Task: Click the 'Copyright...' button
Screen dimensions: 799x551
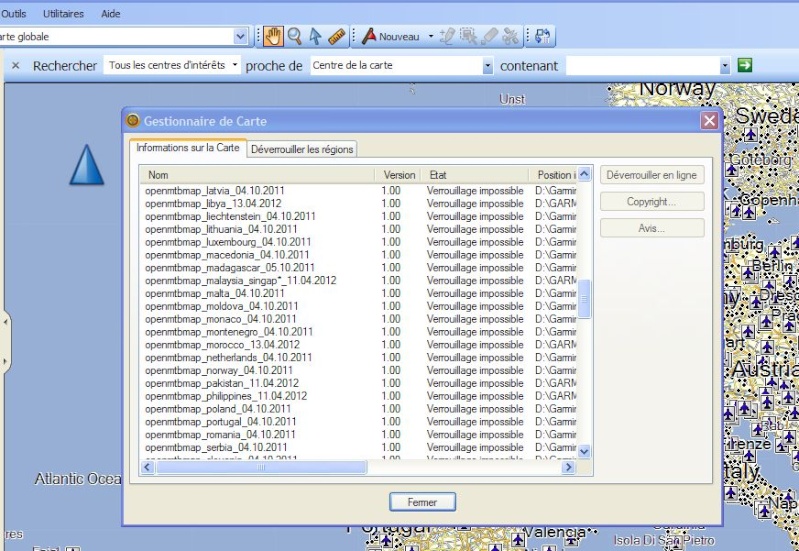Action: tap(652, 201)
